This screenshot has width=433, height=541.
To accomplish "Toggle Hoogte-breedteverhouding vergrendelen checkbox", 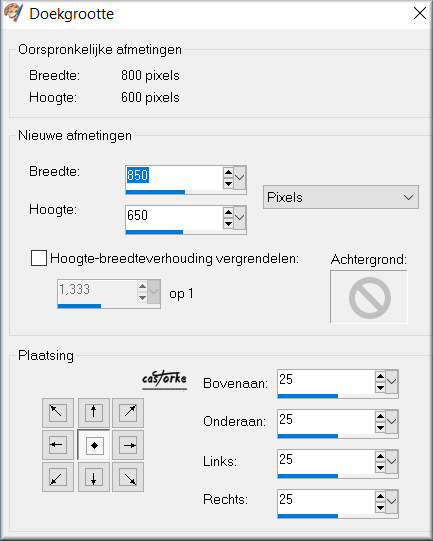I will (39, 258).
